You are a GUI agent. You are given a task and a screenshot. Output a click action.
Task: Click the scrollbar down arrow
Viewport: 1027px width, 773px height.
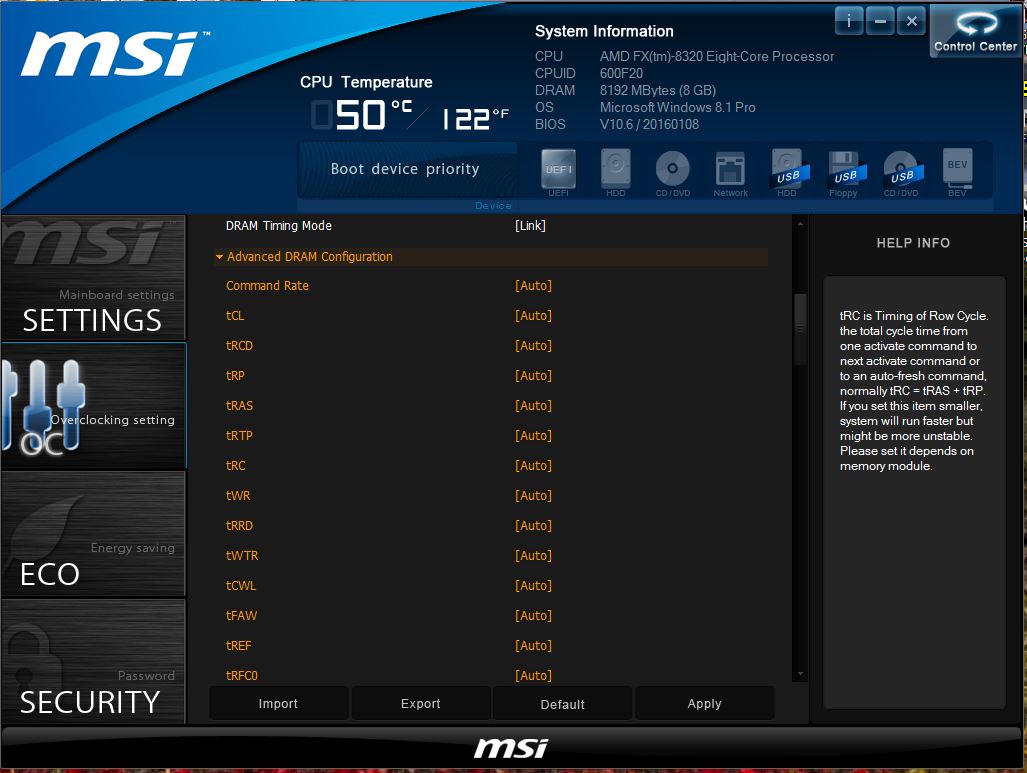point(800,674)
